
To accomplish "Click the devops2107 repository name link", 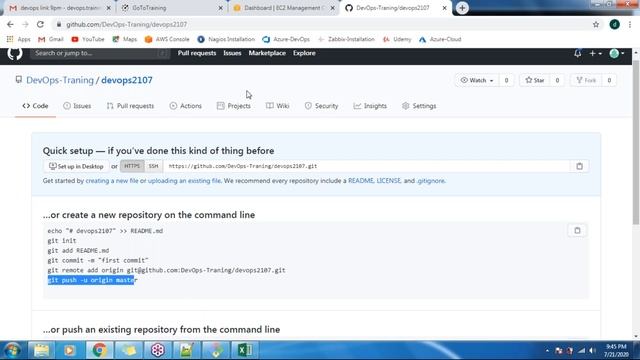I will pyautogui.click(x=127, y=80).
